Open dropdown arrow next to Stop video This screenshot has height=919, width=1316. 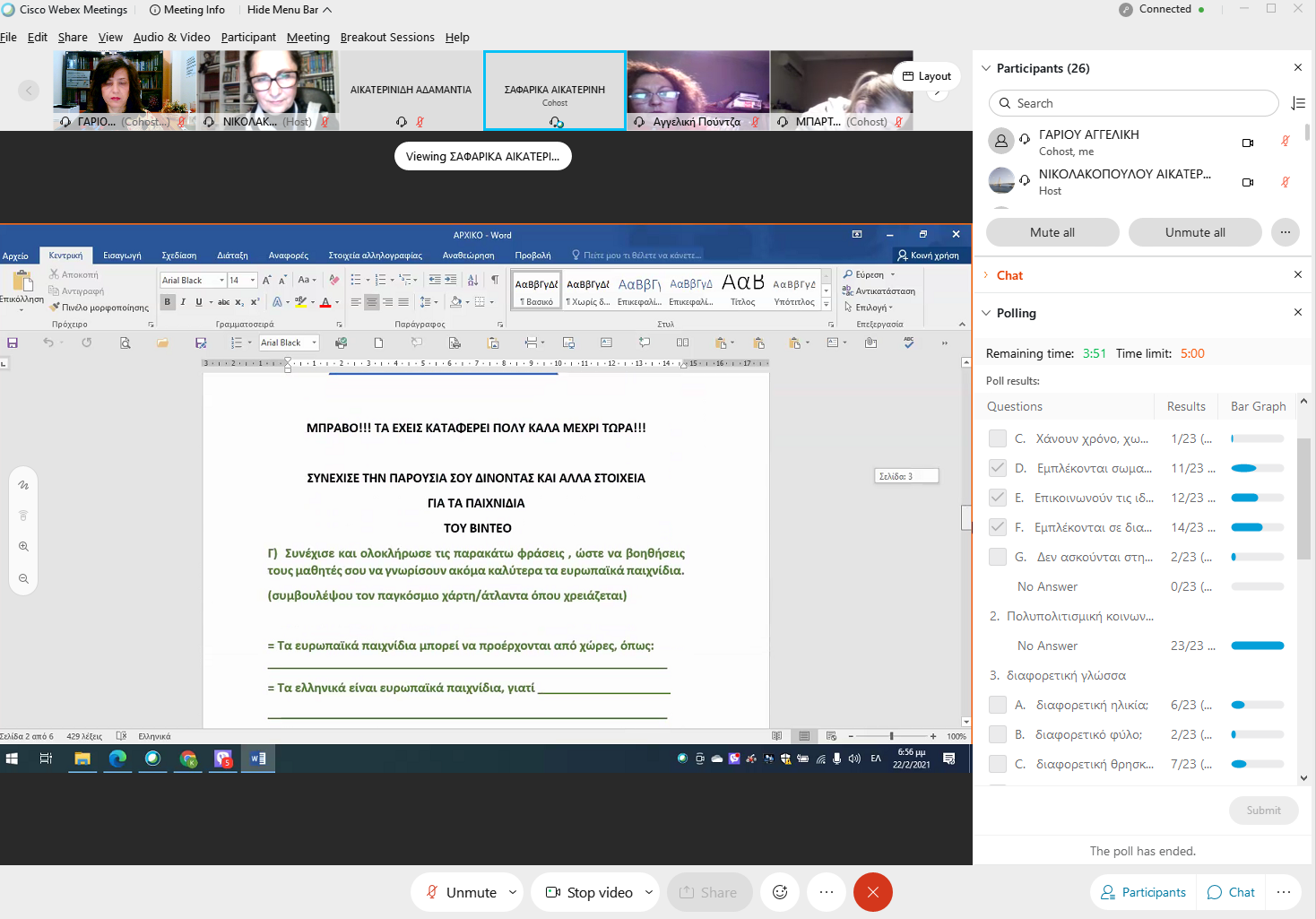point(648,892)
